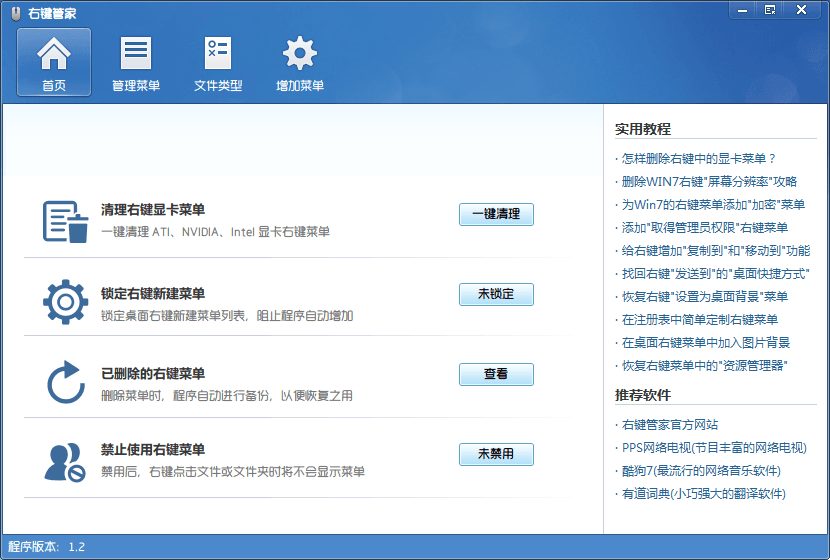Screen dimensions: 830x560
Task: Click the mouse app icon in title bar
Action: pyautogui.click(x=16, y=13)
